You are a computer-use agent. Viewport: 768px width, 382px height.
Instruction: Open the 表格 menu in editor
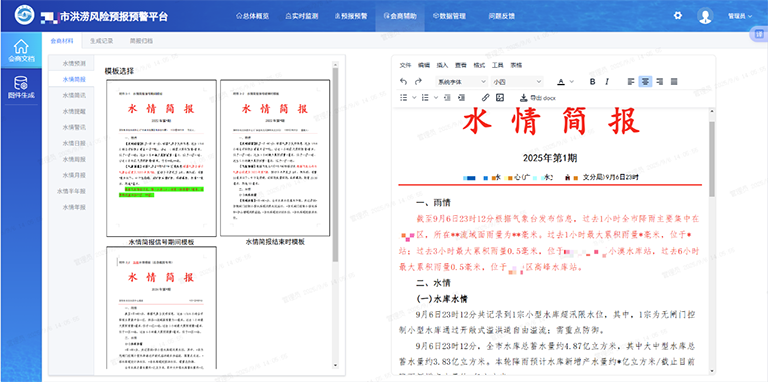[516, 65]
